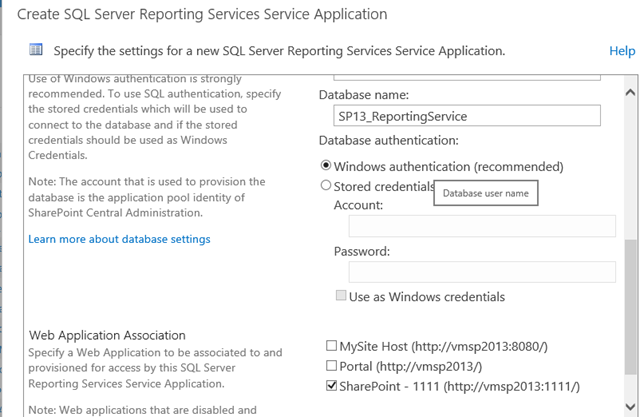Click the service application settings icon
This screenshot has height=417, width=640.
click(x=36, y=50)
